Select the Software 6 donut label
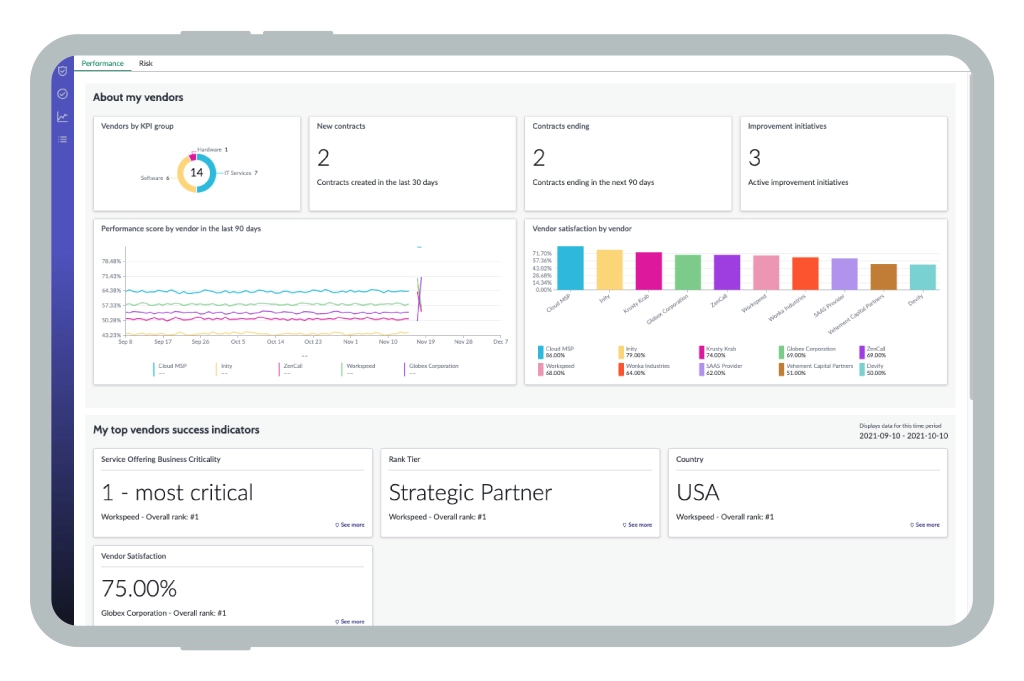The width and height of the screenshot is (1024, 681). [155, 178]
